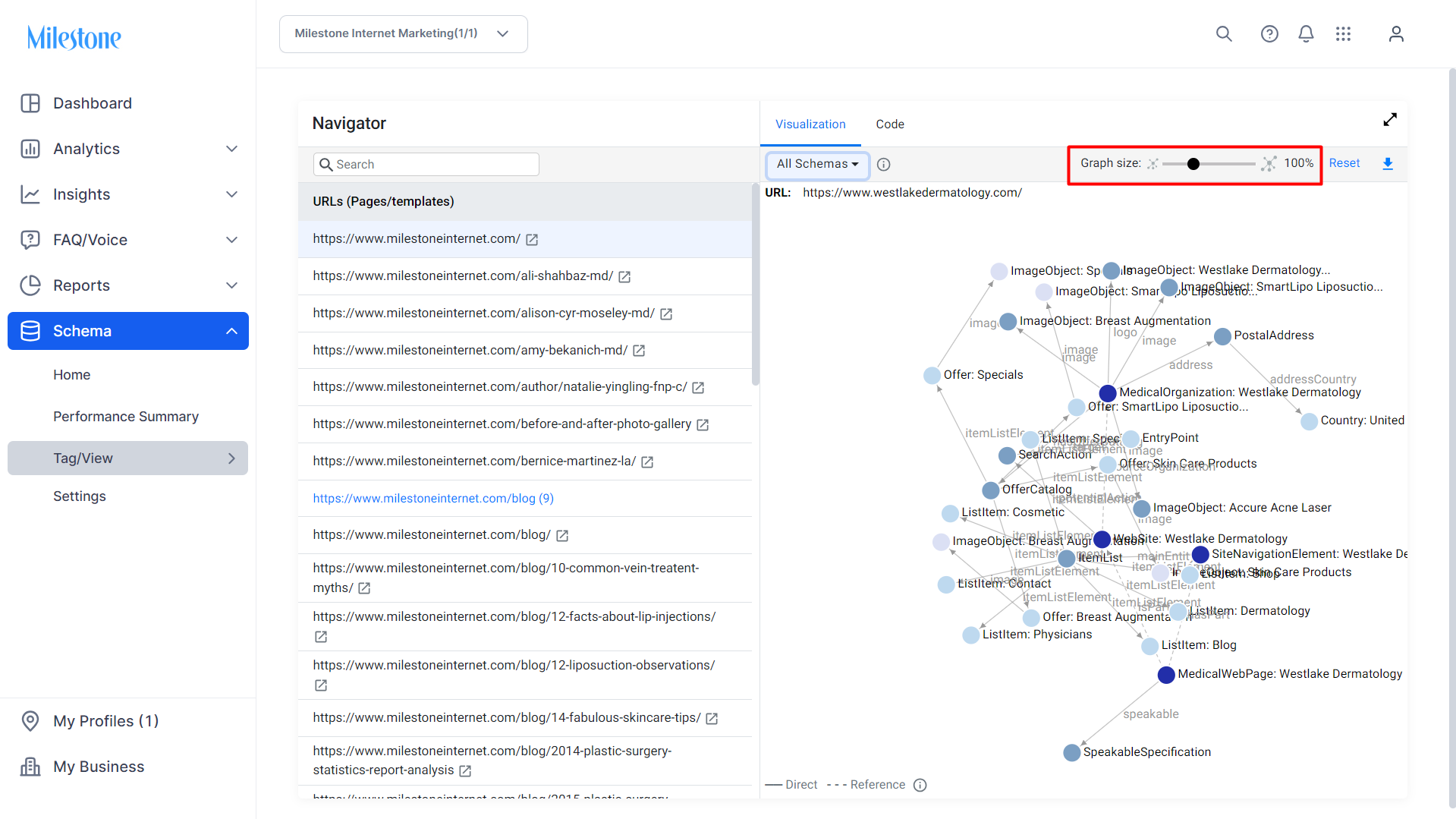Open external link icon for 12-liposuction-observations URL
This screenshot has height=819, width=1456.
[x=321, y=685]
